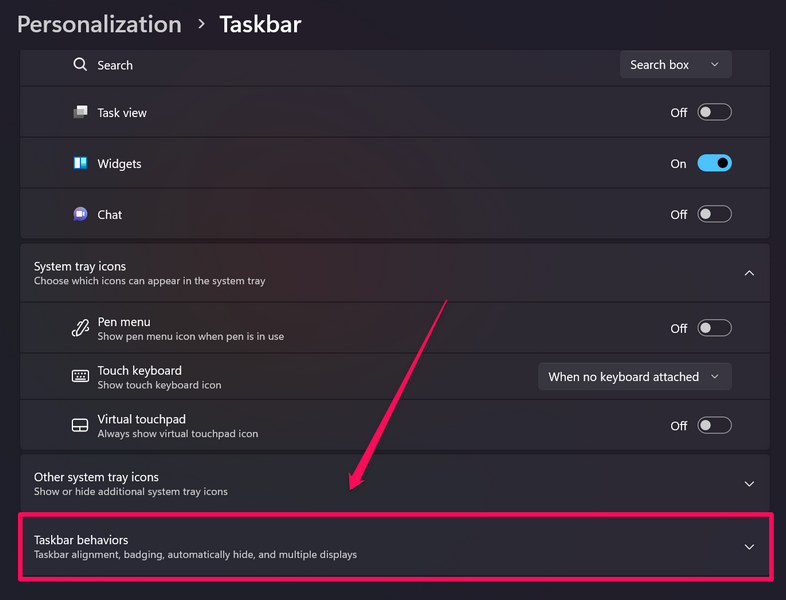Enable the Chat toggle
Screen dimensions: 786x600
[x=715, y=214]
